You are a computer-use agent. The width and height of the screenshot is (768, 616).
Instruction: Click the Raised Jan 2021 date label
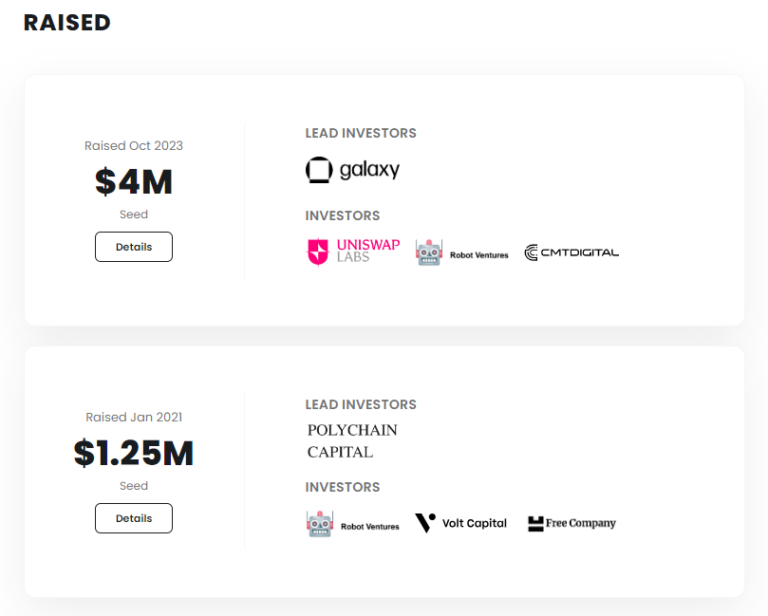[134, 417]
